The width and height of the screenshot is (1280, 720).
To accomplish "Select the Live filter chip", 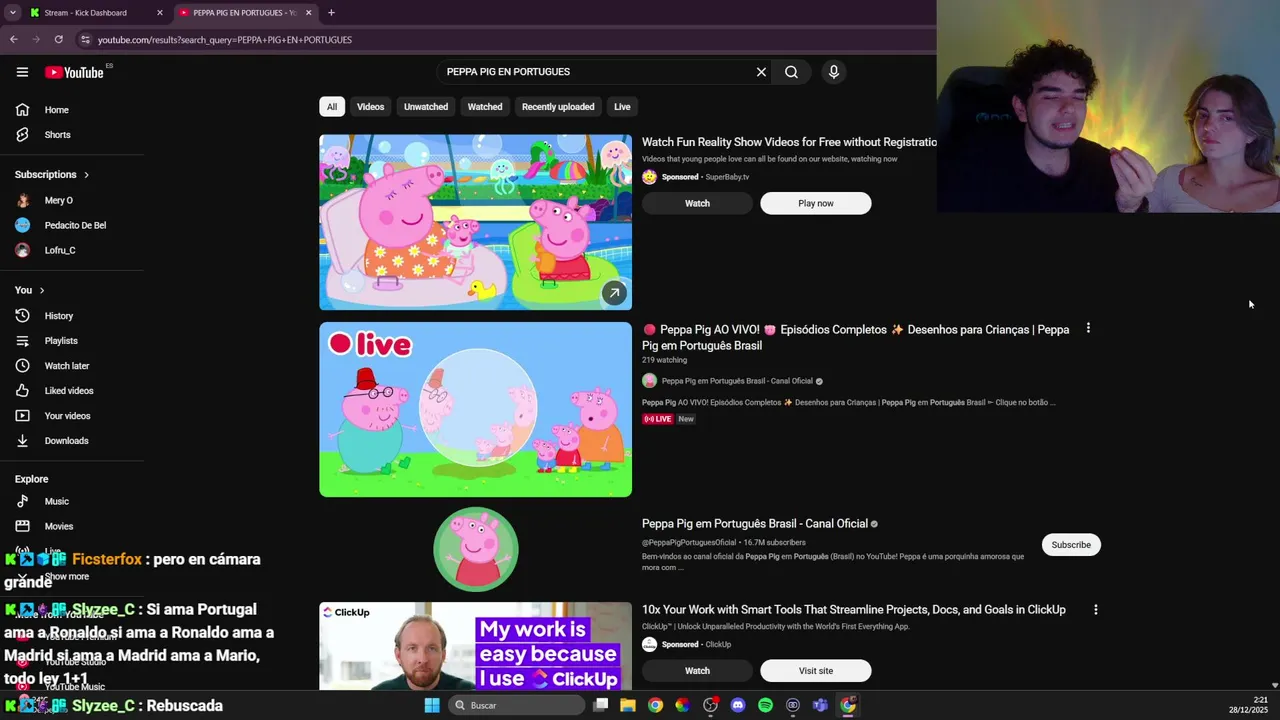I will pyautogui.click(x=622, y=107).
